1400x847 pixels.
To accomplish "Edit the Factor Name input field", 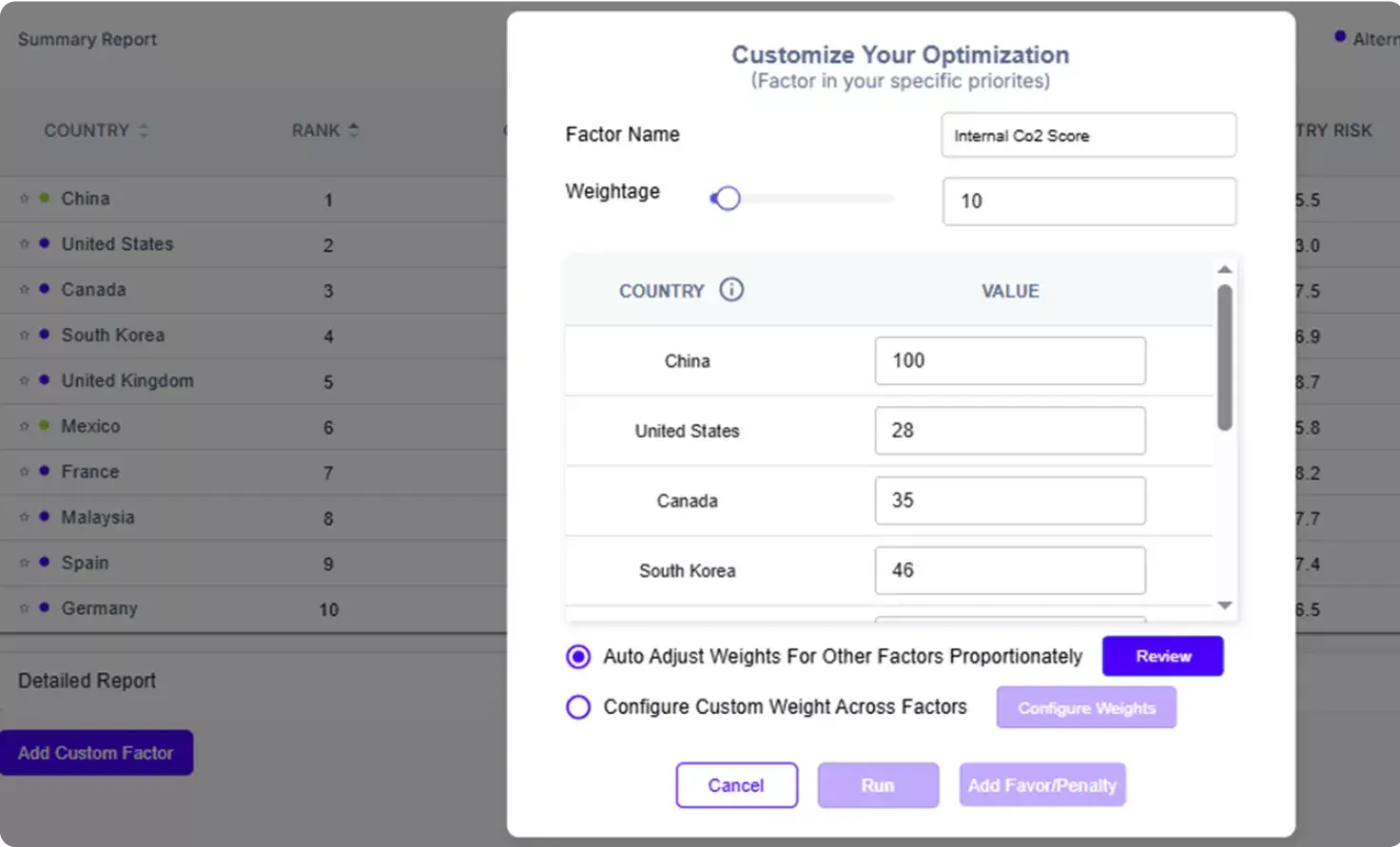I will 1088,136.
